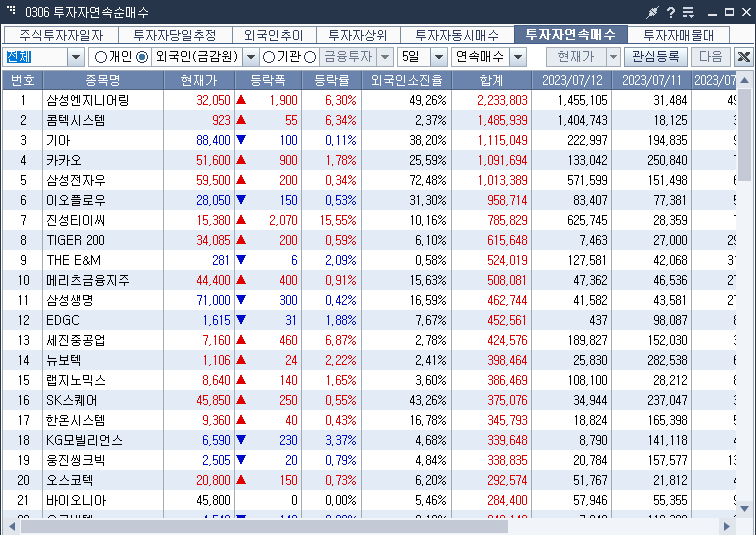Image resolution: width=756 pixels, height=535 pixels.
Task: Click down arrow indicator in KG모빌리언스 row
Action: pos(242,440)
